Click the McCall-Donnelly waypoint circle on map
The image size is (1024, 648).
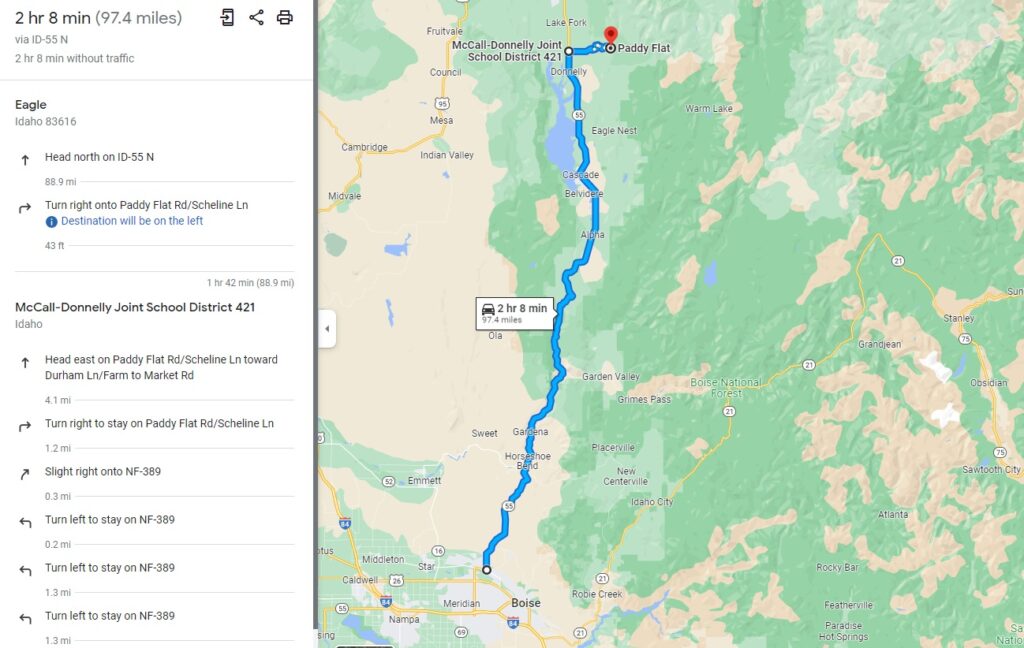(x=569, y=50)
